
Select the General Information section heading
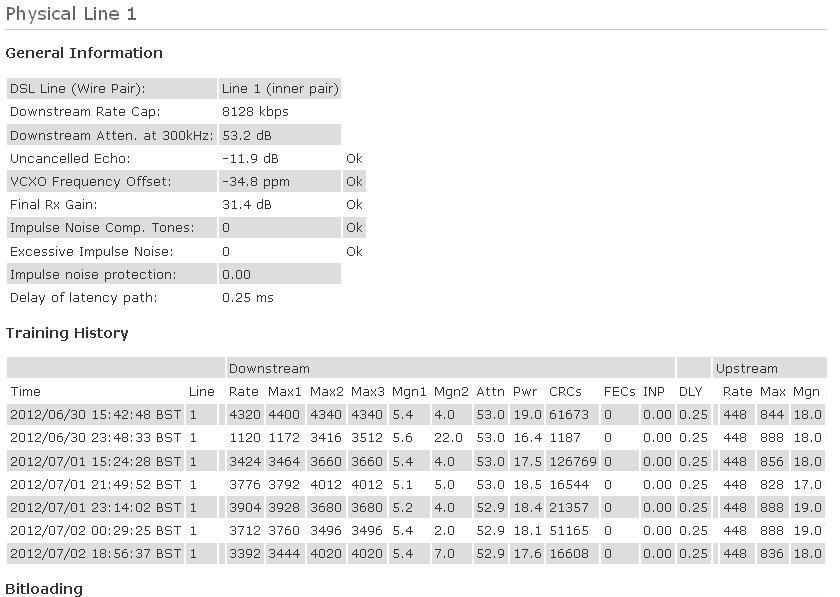84,53
